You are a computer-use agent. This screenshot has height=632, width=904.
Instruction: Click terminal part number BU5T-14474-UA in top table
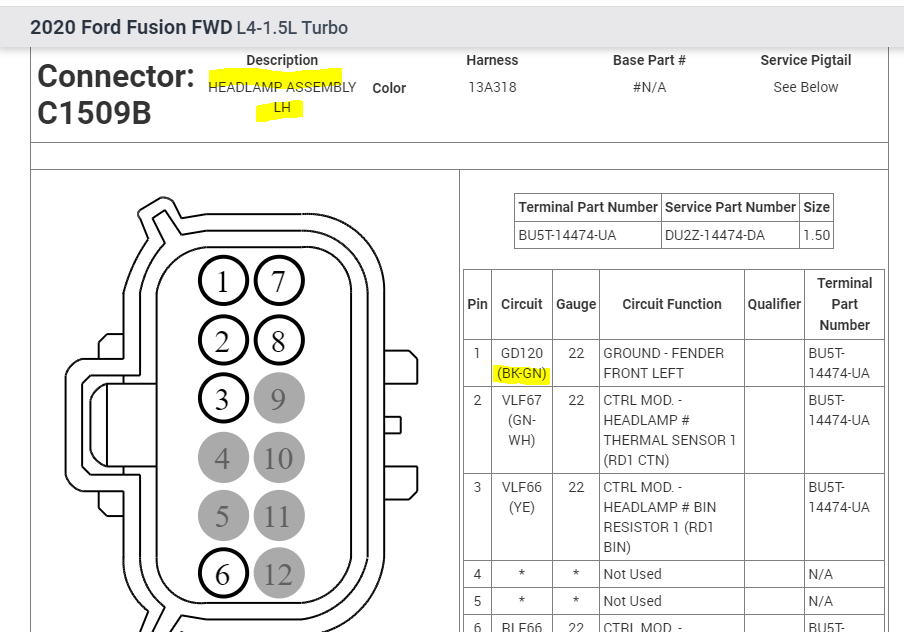(x=567, y=235)
